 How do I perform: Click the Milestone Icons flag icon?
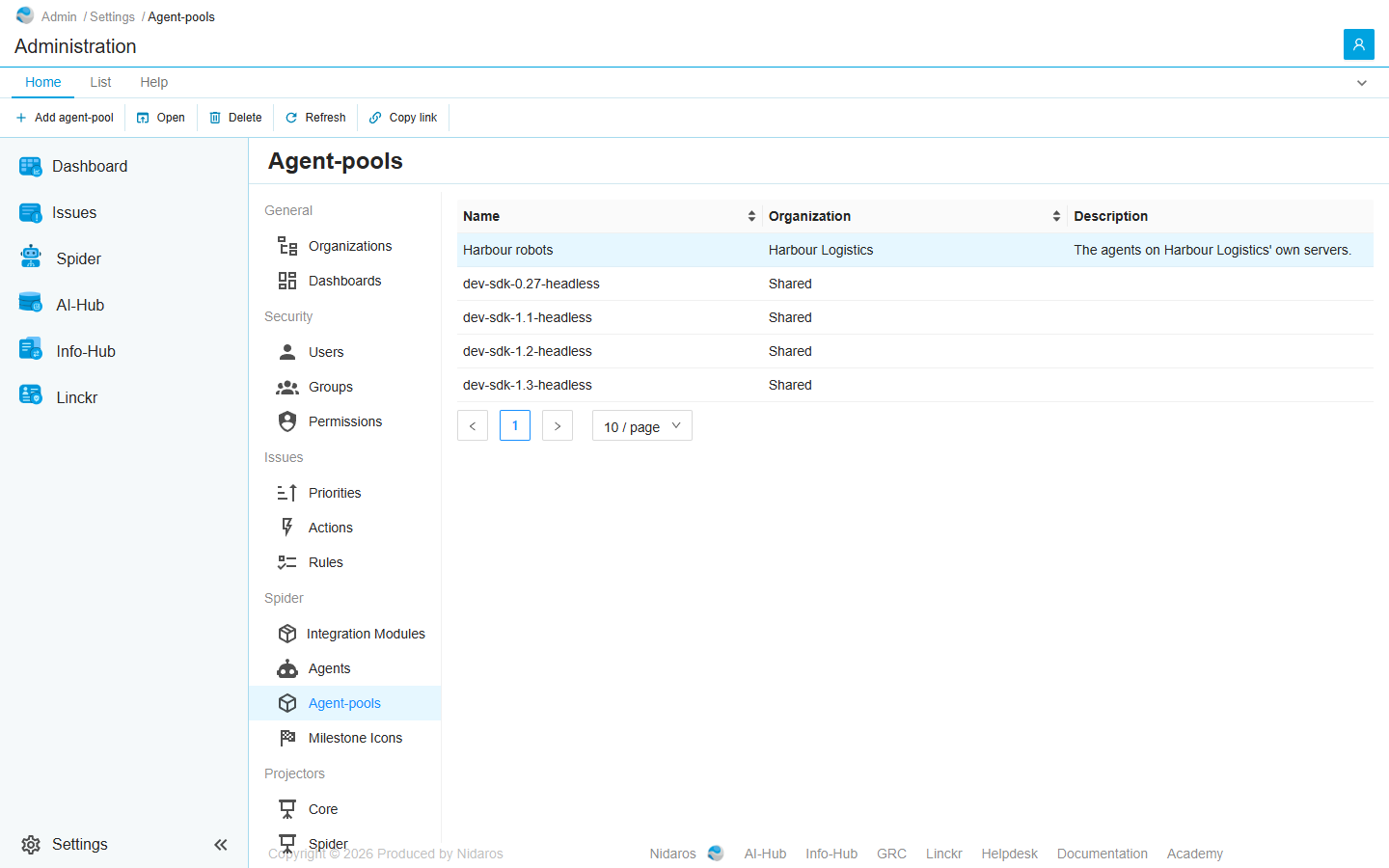point(287,738)
